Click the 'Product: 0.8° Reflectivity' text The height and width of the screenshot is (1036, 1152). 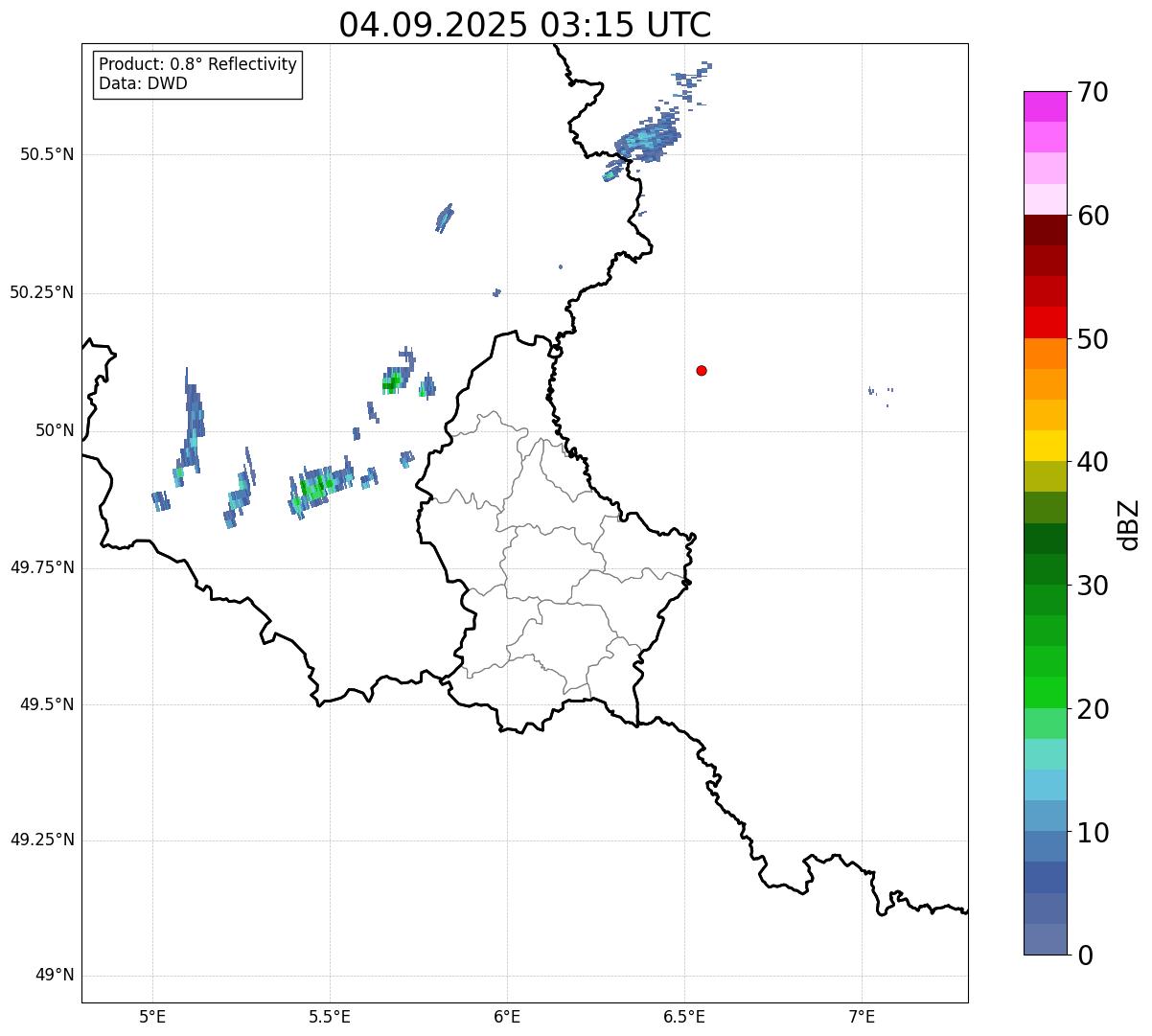click(x=198, y=64)
